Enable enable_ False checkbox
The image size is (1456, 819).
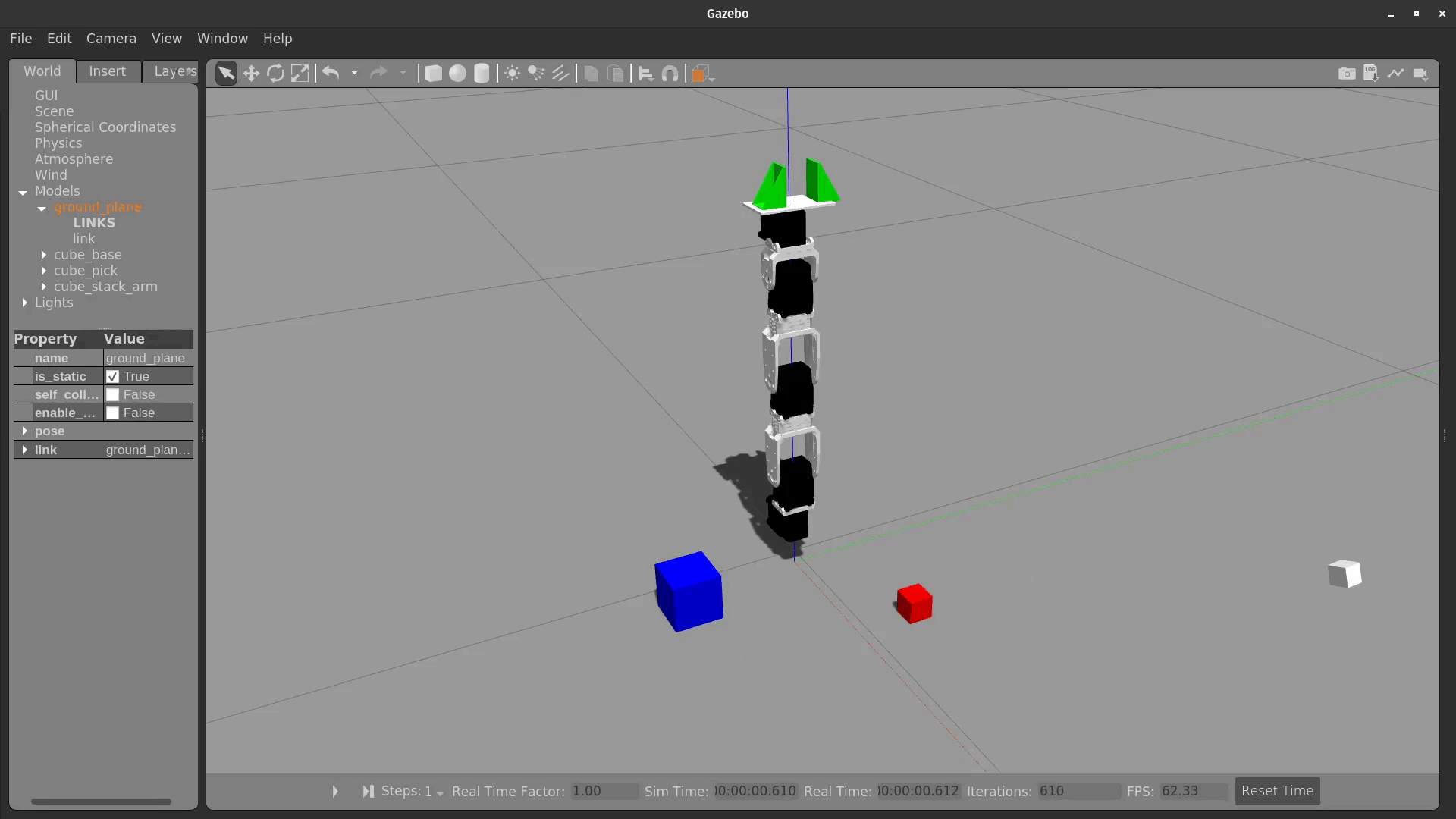(113, 412)
